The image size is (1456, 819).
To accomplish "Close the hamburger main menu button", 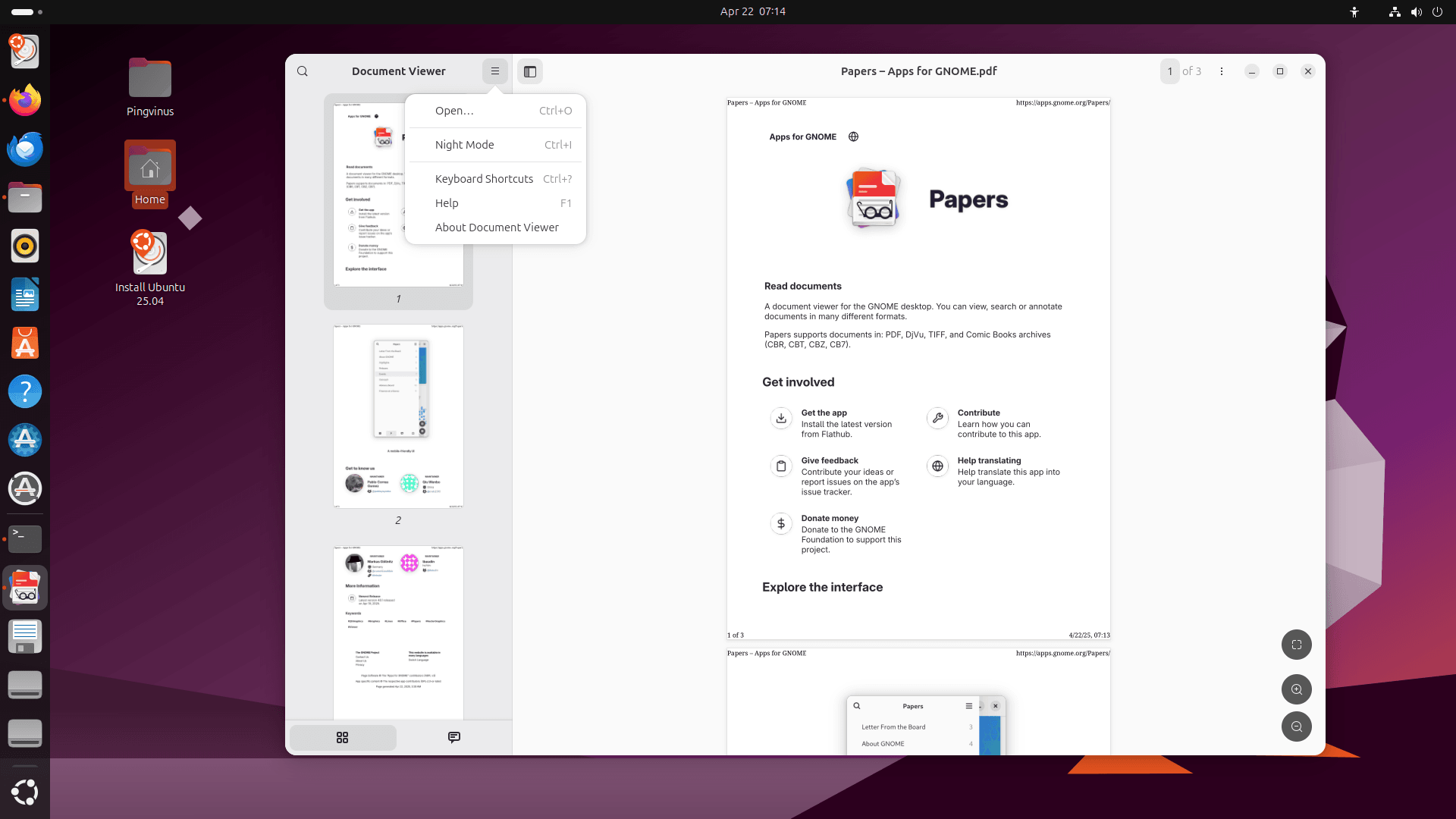I will click(495, 71).
